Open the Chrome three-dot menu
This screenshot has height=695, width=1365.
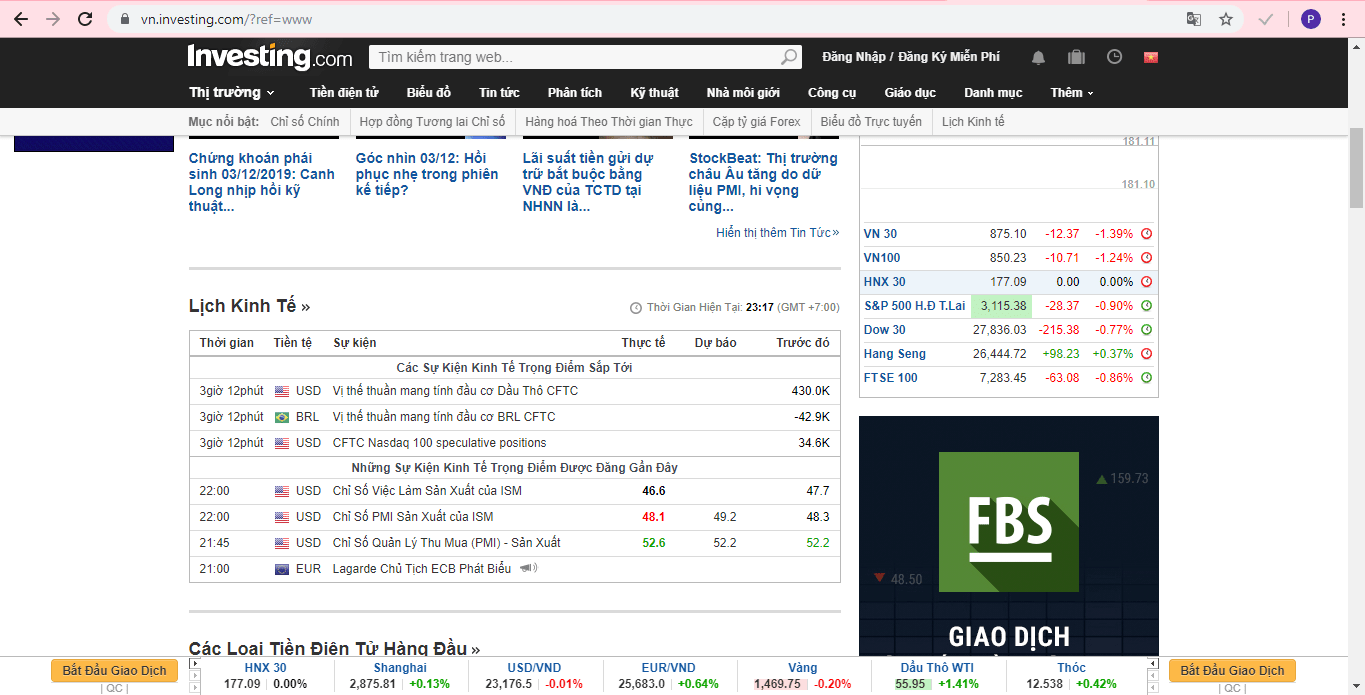point(1343,19)
